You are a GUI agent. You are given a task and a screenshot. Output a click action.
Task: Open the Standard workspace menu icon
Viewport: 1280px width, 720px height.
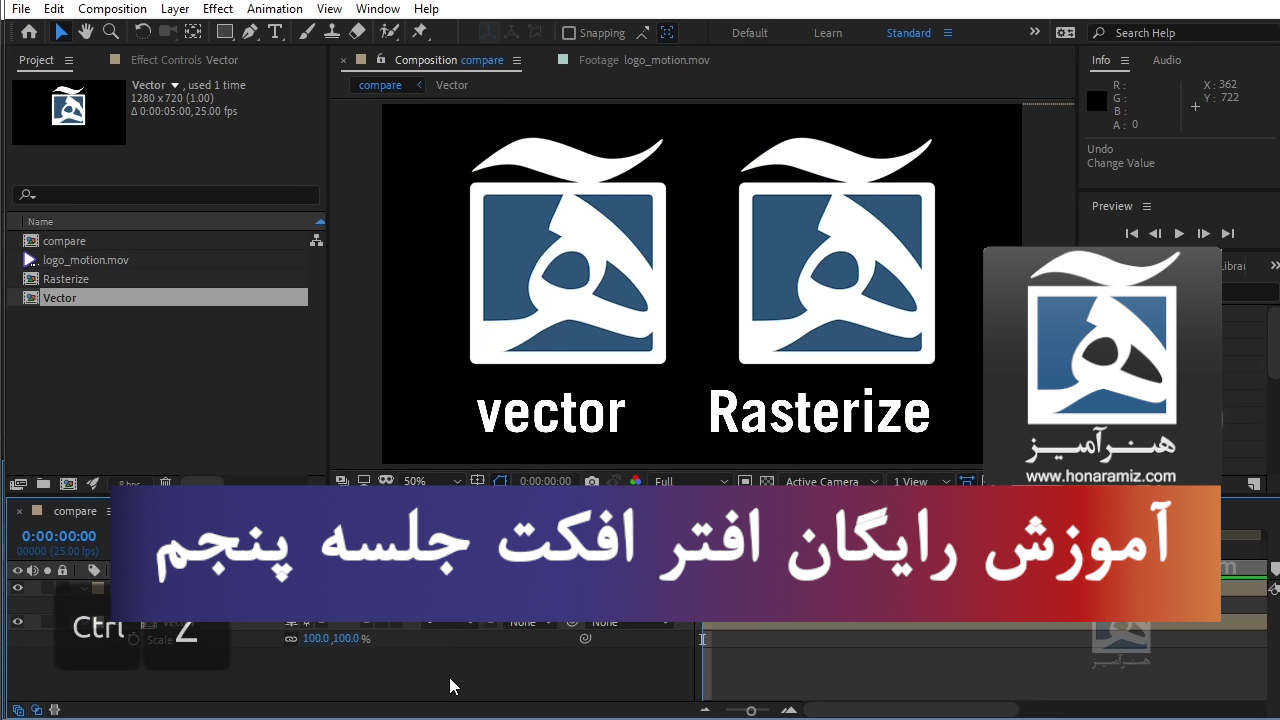coord(948,33)
